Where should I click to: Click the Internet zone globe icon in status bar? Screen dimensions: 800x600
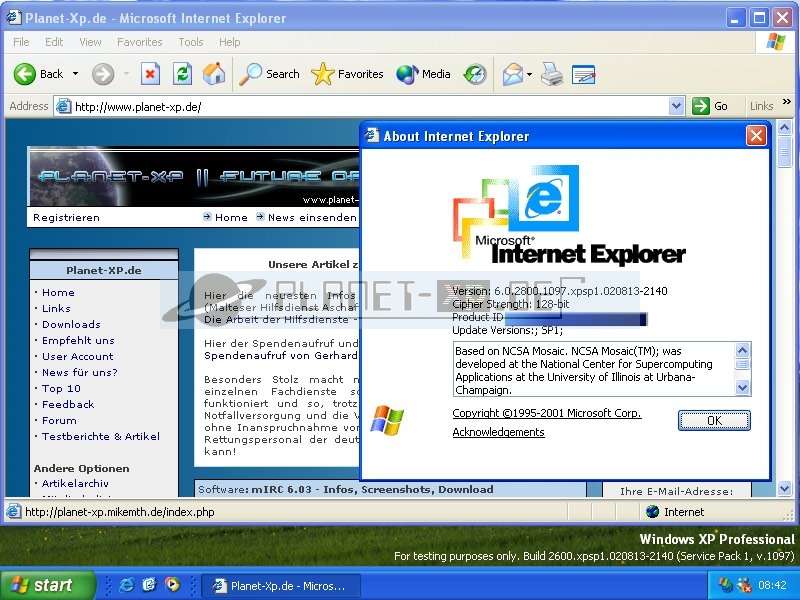(x=652, y=511)
